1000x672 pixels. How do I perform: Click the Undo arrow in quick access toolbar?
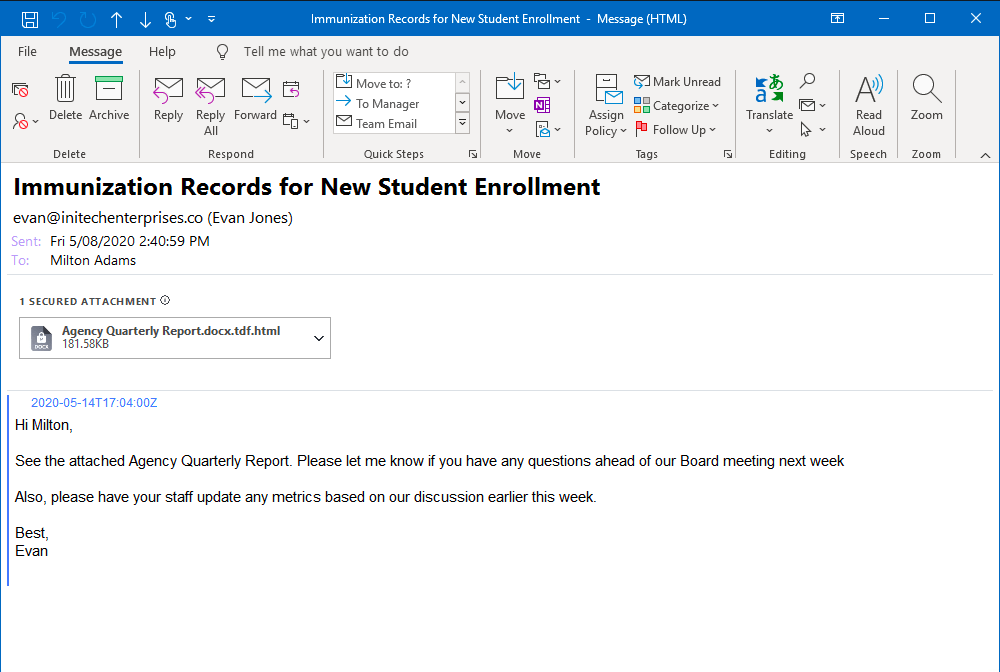pos(57,17)
